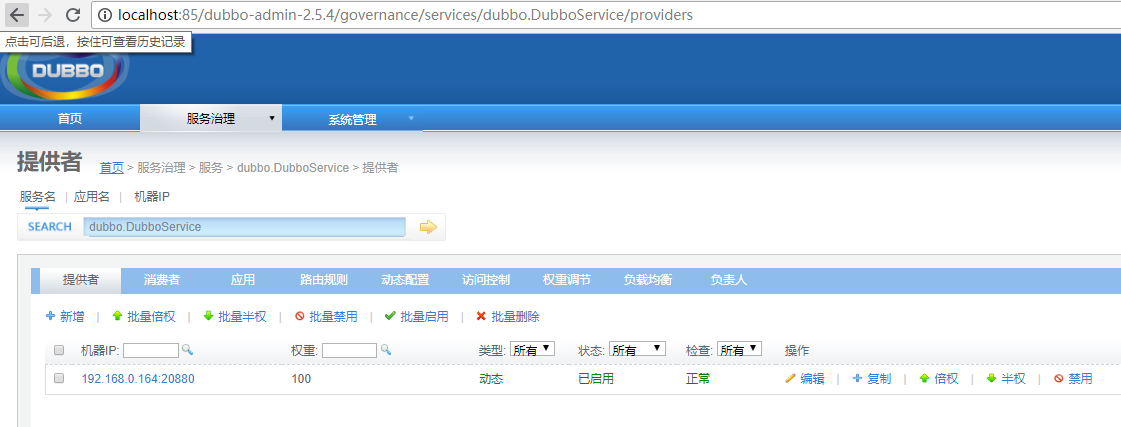Click the down arrow icon for row 半权

pos(991,378)
